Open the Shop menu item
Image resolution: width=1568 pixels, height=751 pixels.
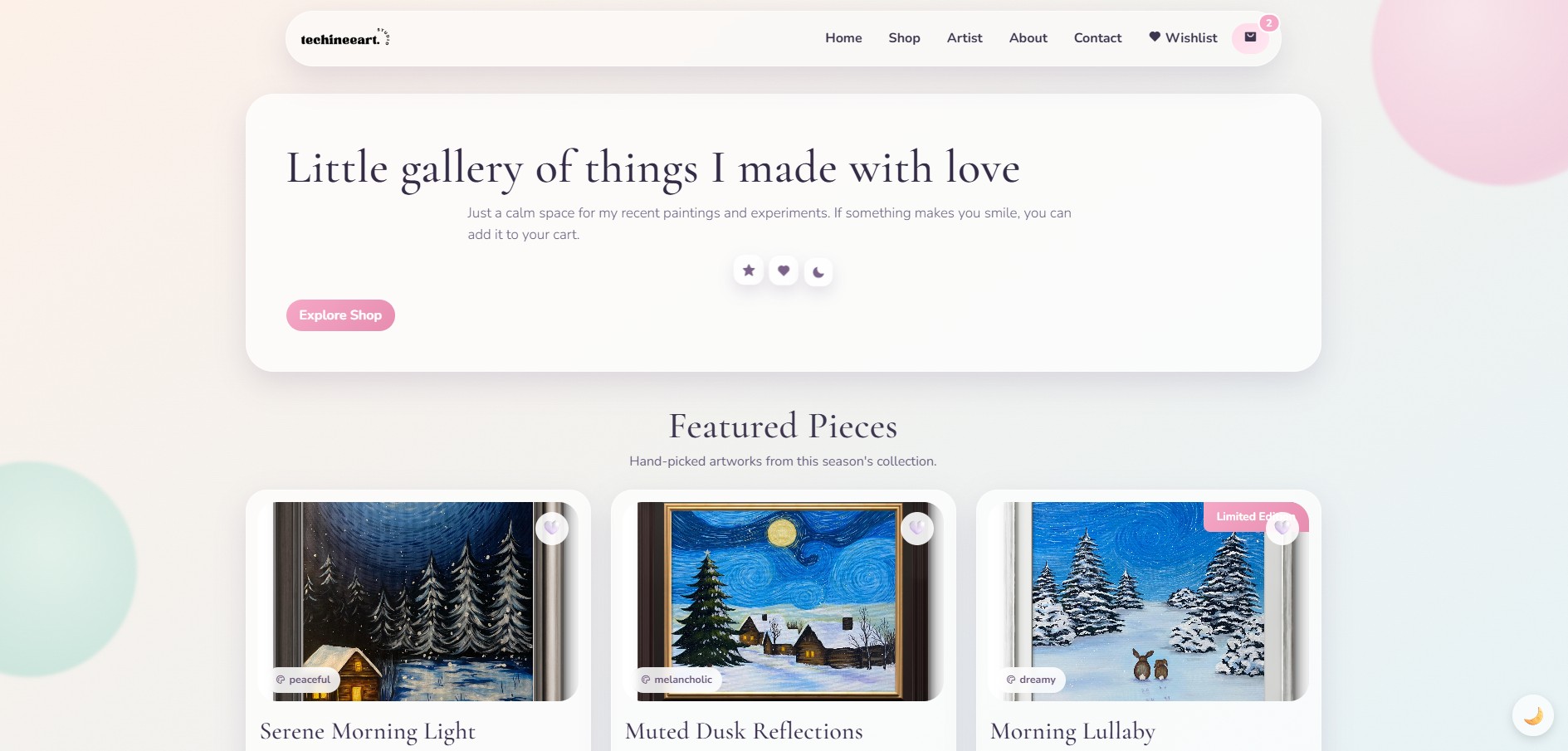pyautogui.click(x=904, y=37)
